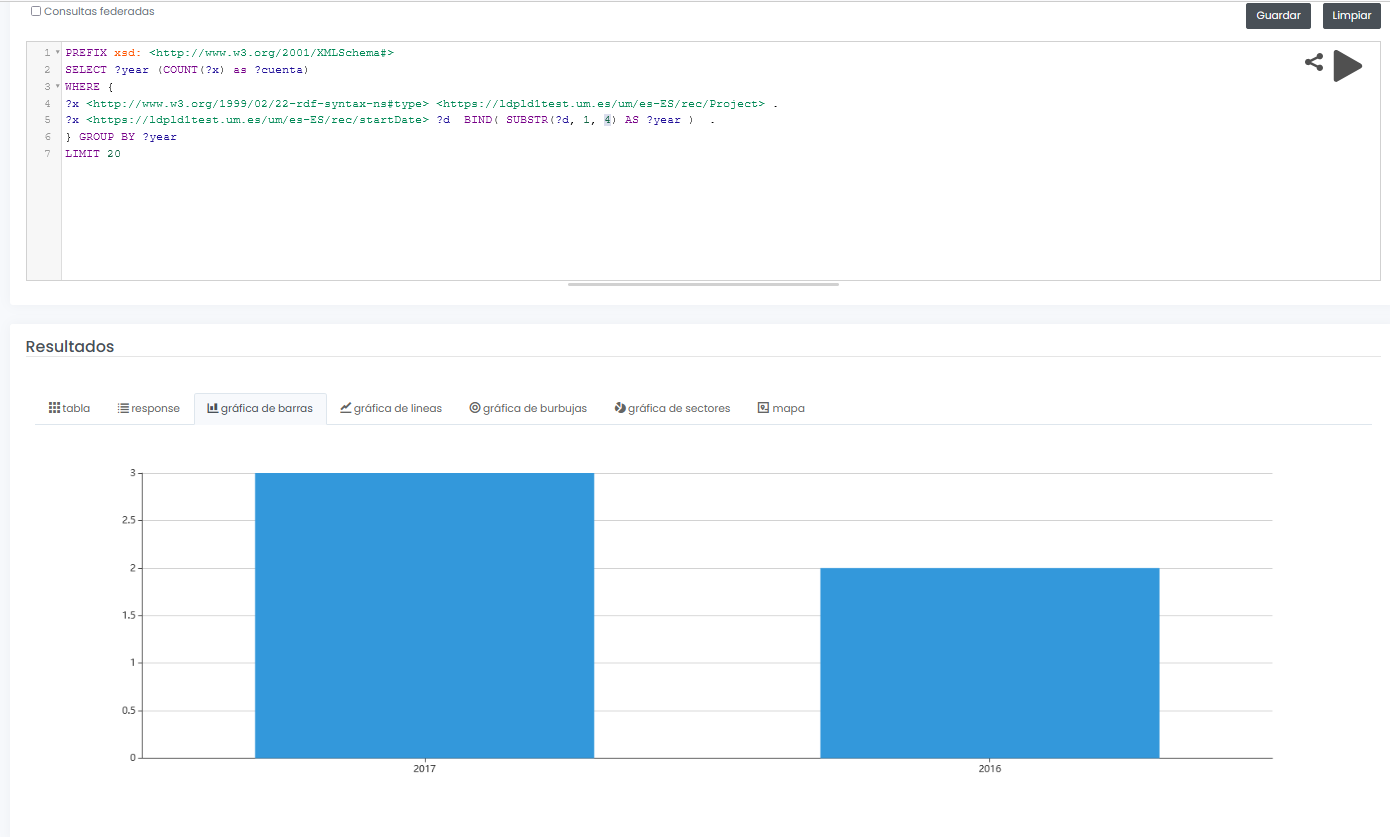1390x837 pixels.
Task: Select the gráfica de barras tab
Action: coord(260,408)
